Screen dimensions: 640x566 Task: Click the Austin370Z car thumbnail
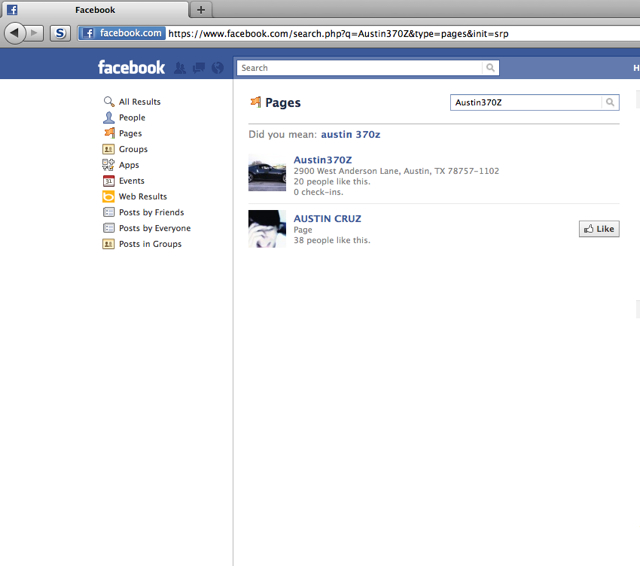[x=267, y=173]
